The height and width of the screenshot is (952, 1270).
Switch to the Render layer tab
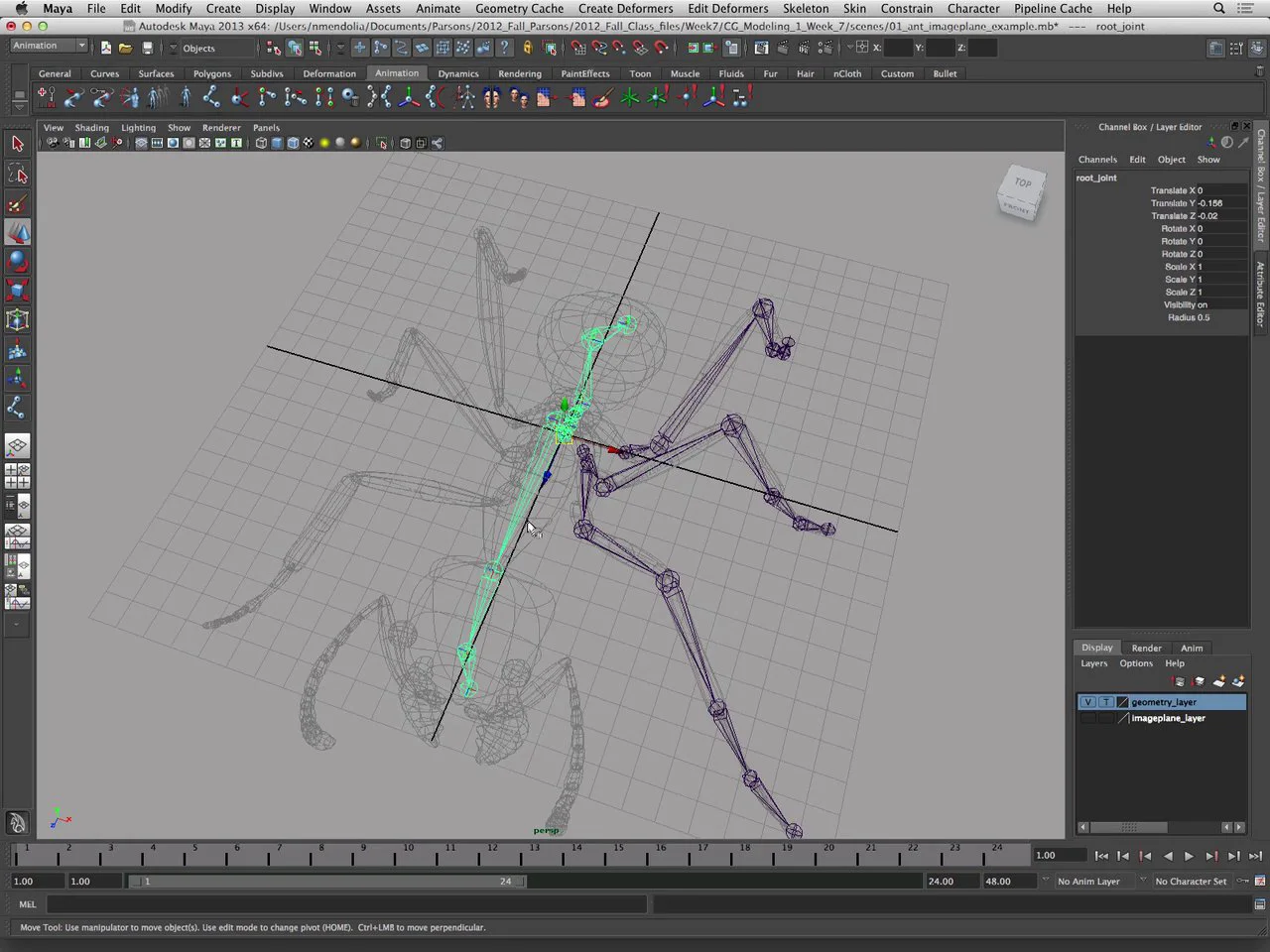1146,648
